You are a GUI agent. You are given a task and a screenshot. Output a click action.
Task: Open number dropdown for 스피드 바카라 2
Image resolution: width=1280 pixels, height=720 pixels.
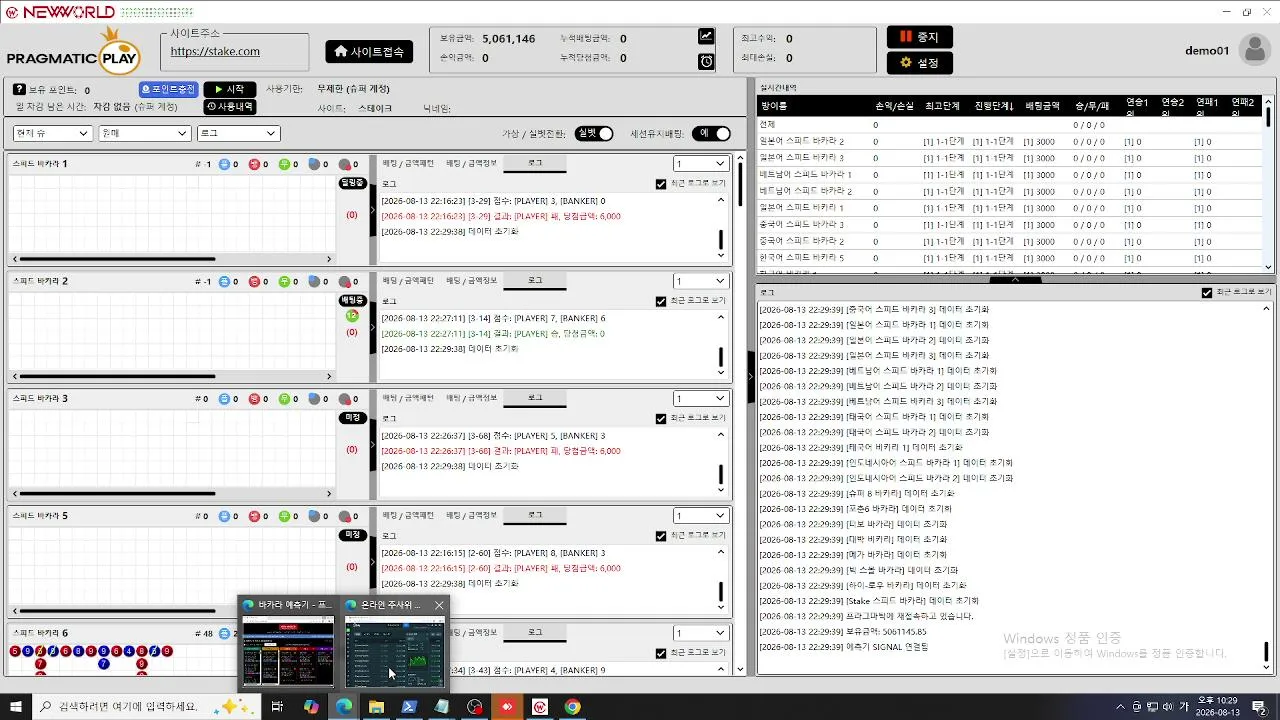[x=701, y=282]
